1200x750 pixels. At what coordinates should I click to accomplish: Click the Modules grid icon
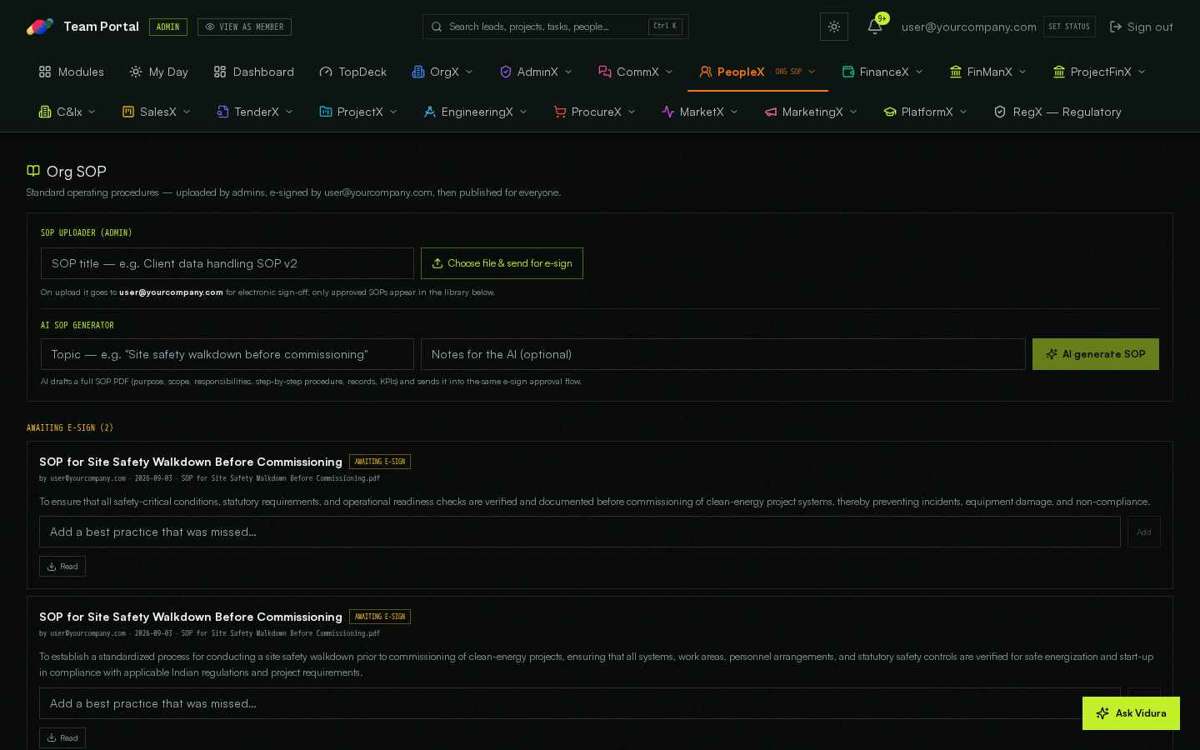[45, 72]
